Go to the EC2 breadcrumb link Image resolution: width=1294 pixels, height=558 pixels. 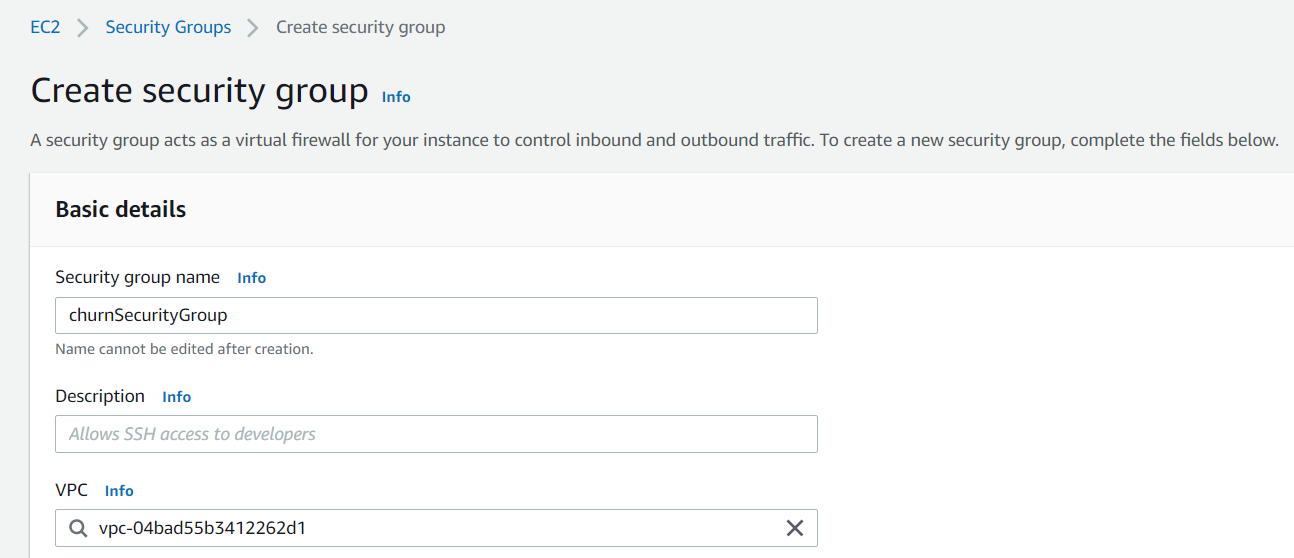click(45, 27)
